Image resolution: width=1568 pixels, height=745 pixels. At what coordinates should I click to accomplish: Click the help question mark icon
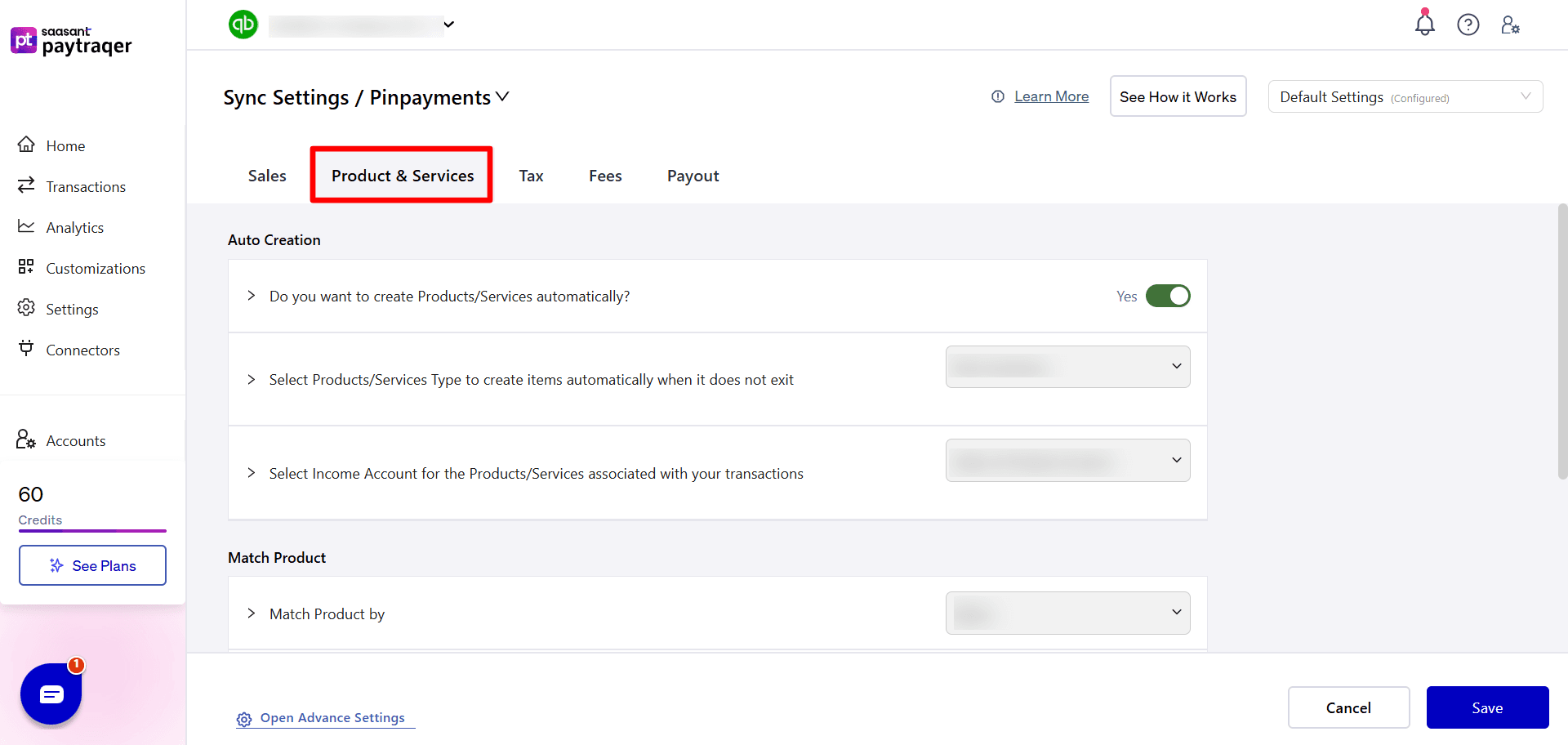tap(1468, 25)
